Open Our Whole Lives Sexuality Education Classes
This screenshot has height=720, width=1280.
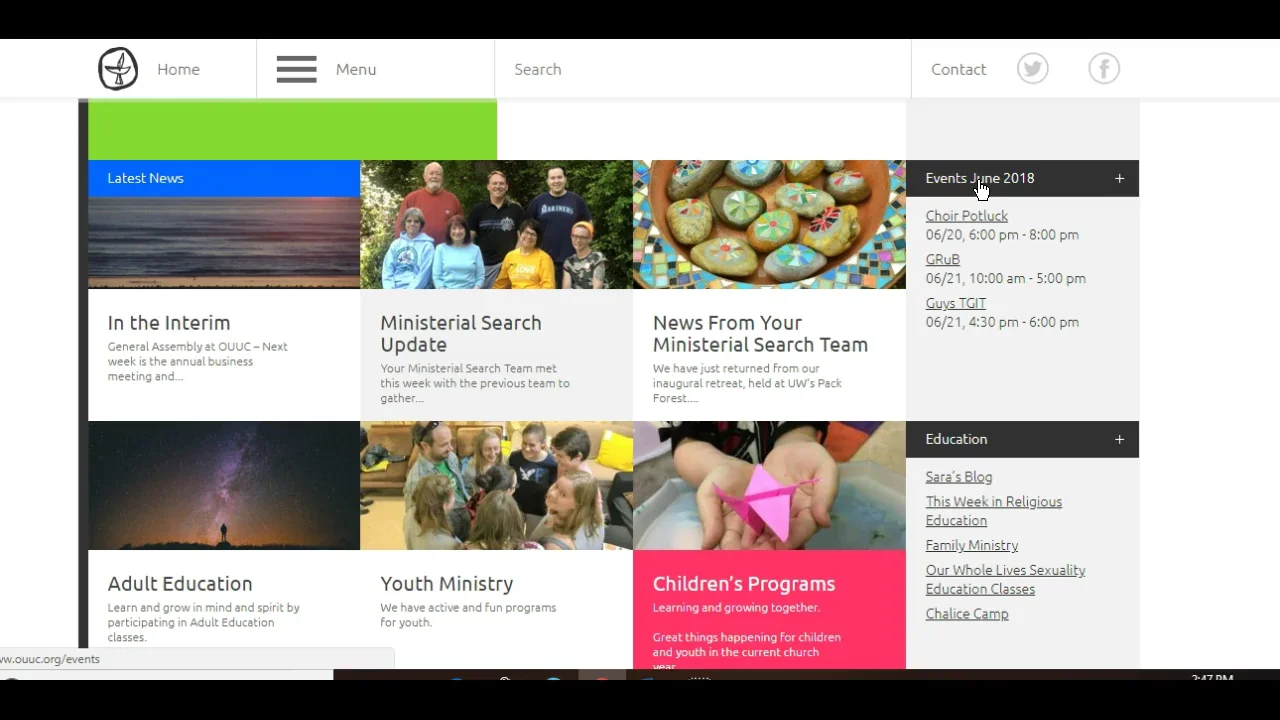pyautogui.click(x=1005, y=579)
